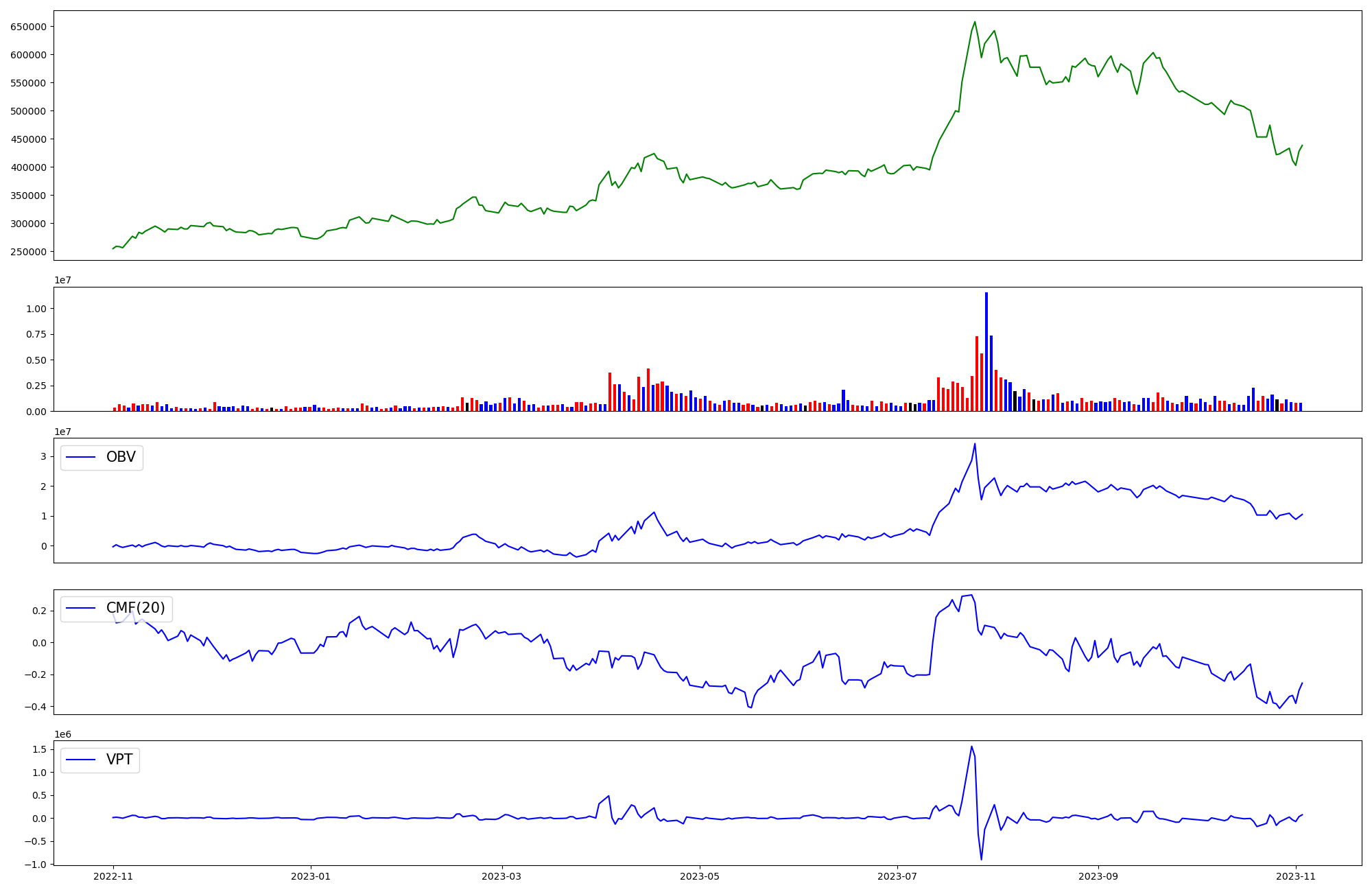Click the highest peak of VPT line
This screenshot has width=1372, height=892.
point(971,747)
